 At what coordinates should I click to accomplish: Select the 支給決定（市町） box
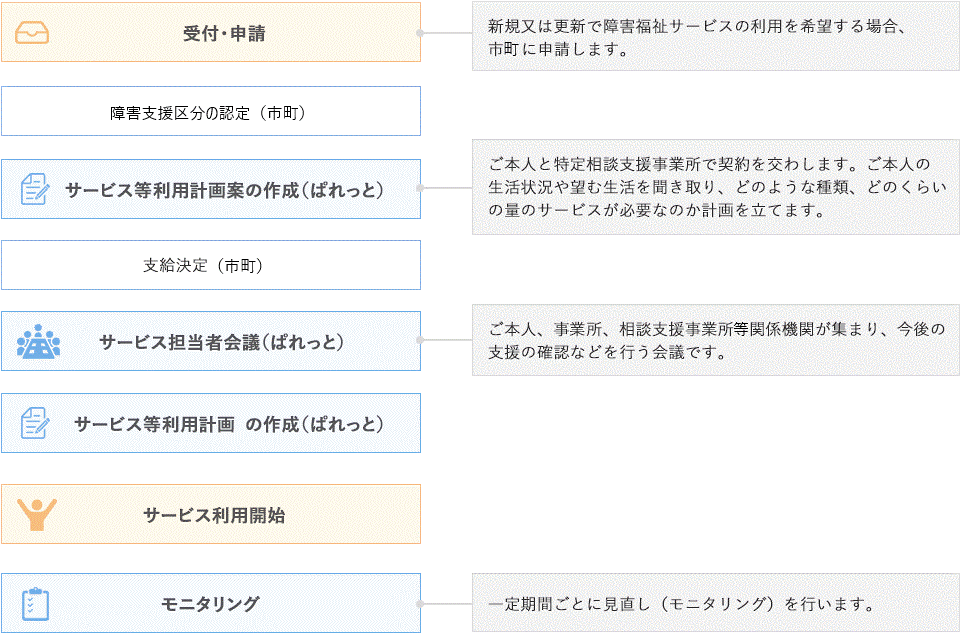tap(211, 265)
